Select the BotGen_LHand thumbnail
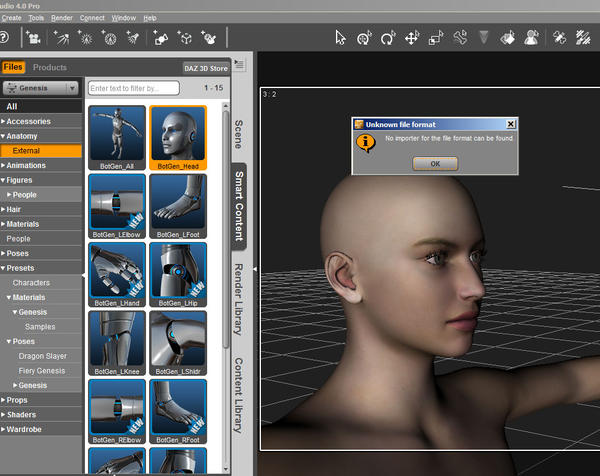 tap(117, 270)
